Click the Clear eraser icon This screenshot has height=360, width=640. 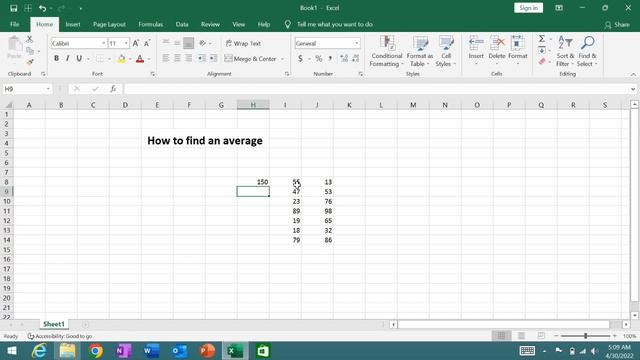(x=542, y=62)
